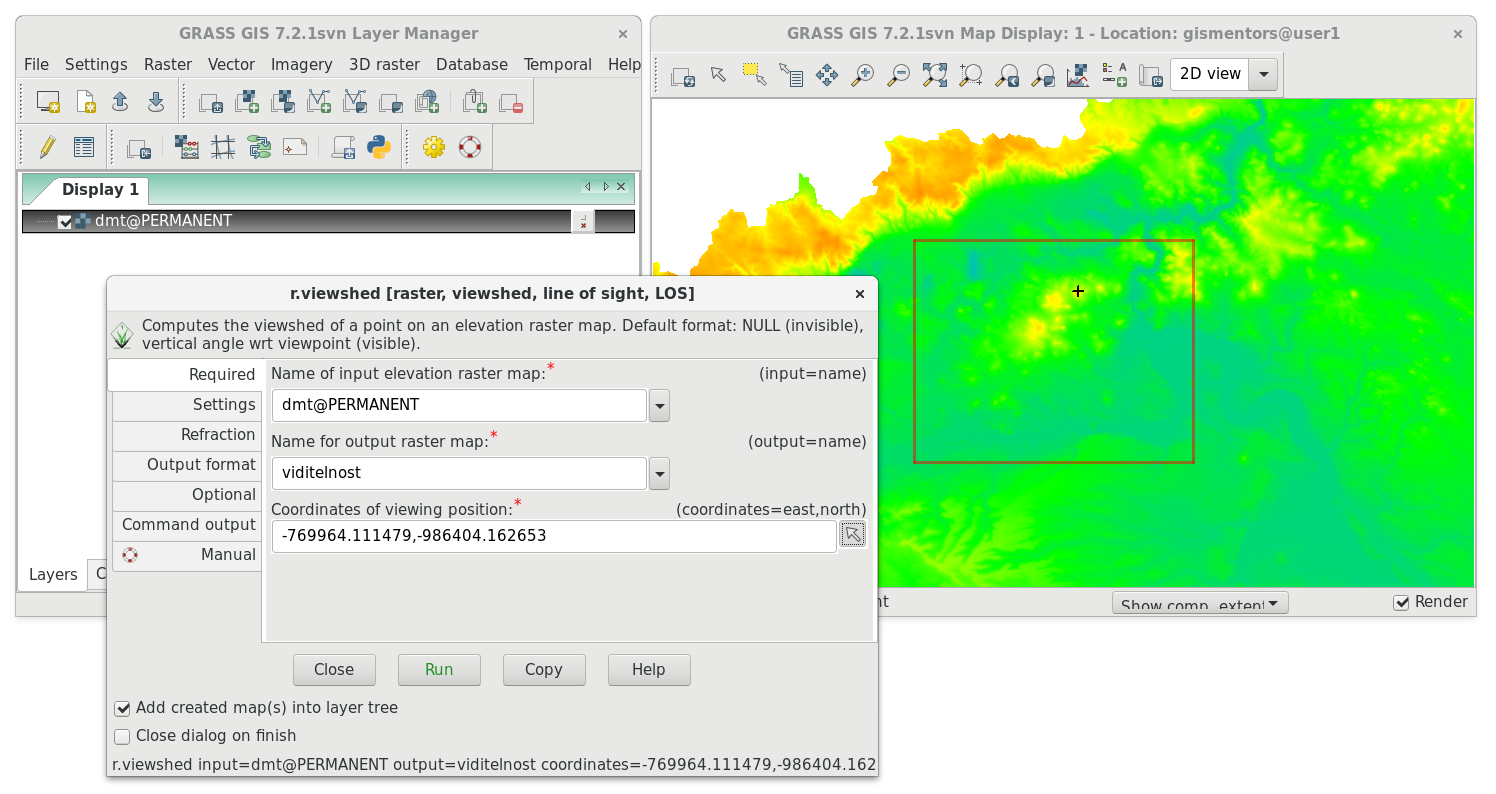Screen dimensions: 1496x794
Task: Toggle Add created map(s) into layer tree
Action: 122,708
